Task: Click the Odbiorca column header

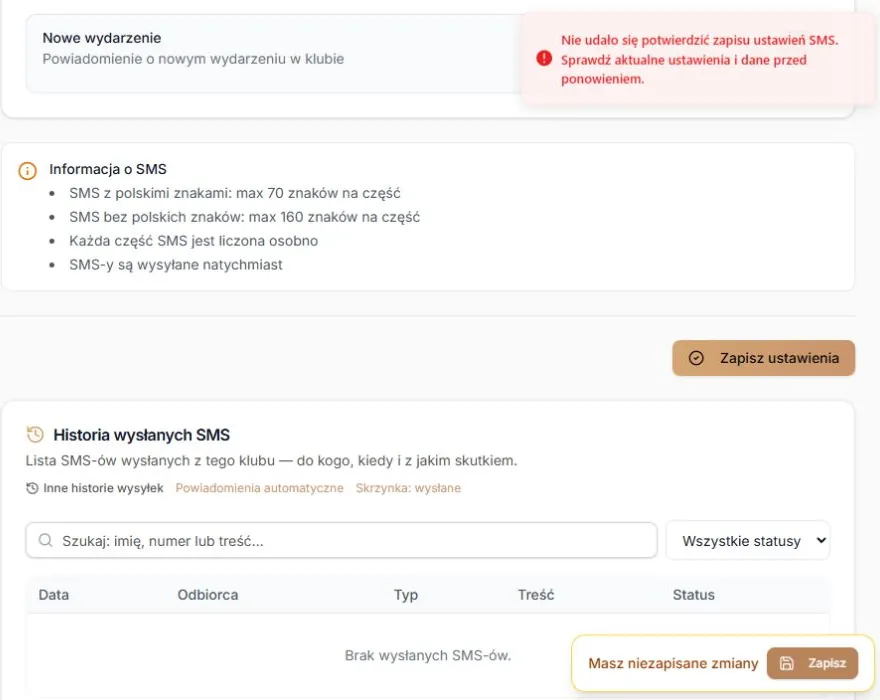Action: (208, 594)
